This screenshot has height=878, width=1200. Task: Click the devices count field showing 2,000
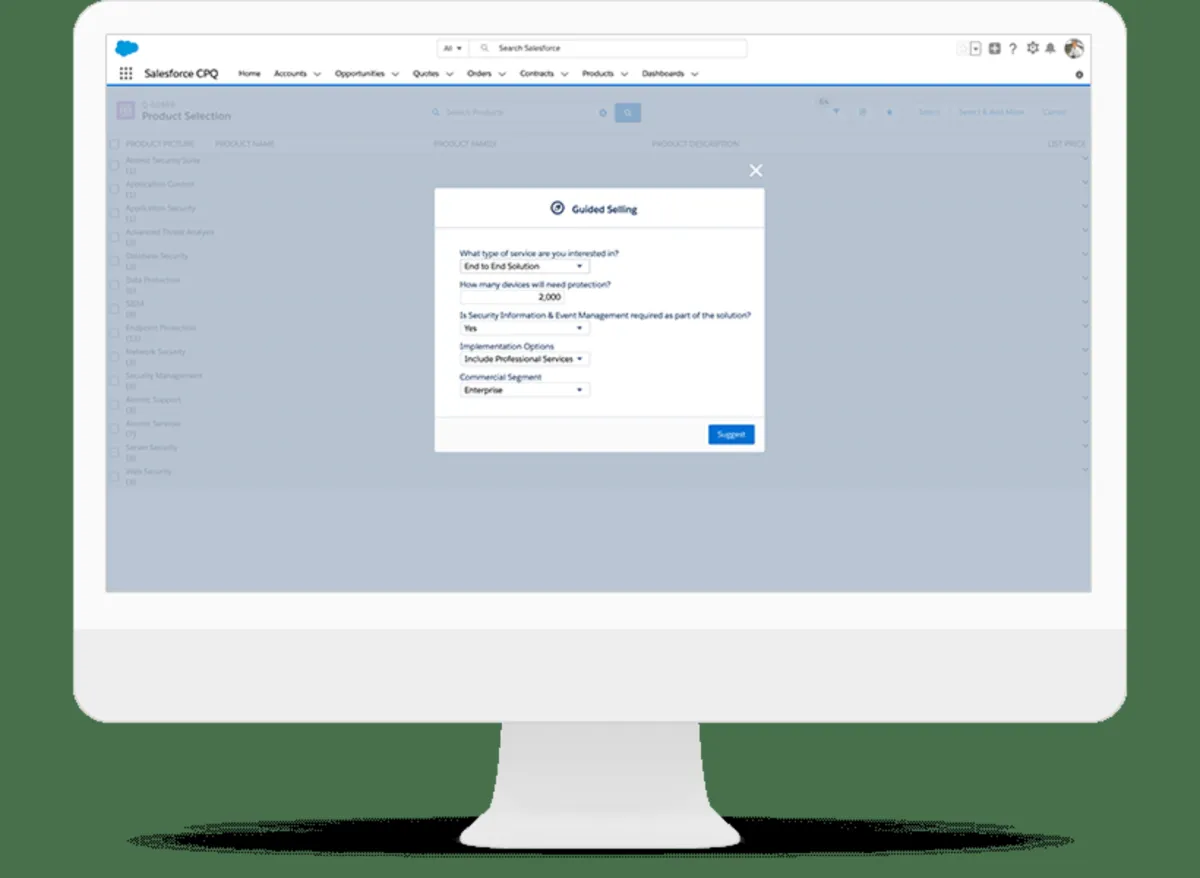512,297
